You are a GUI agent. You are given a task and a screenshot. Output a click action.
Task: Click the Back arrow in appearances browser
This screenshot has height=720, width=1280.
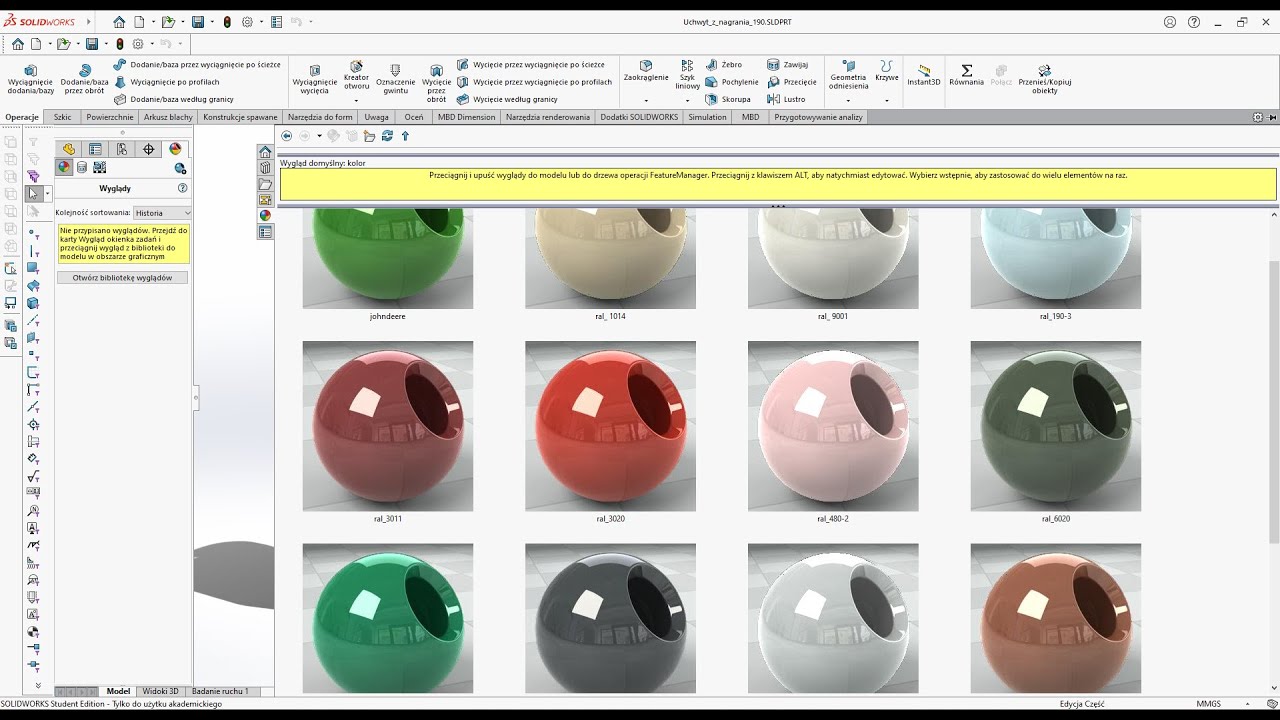point(287,136)
